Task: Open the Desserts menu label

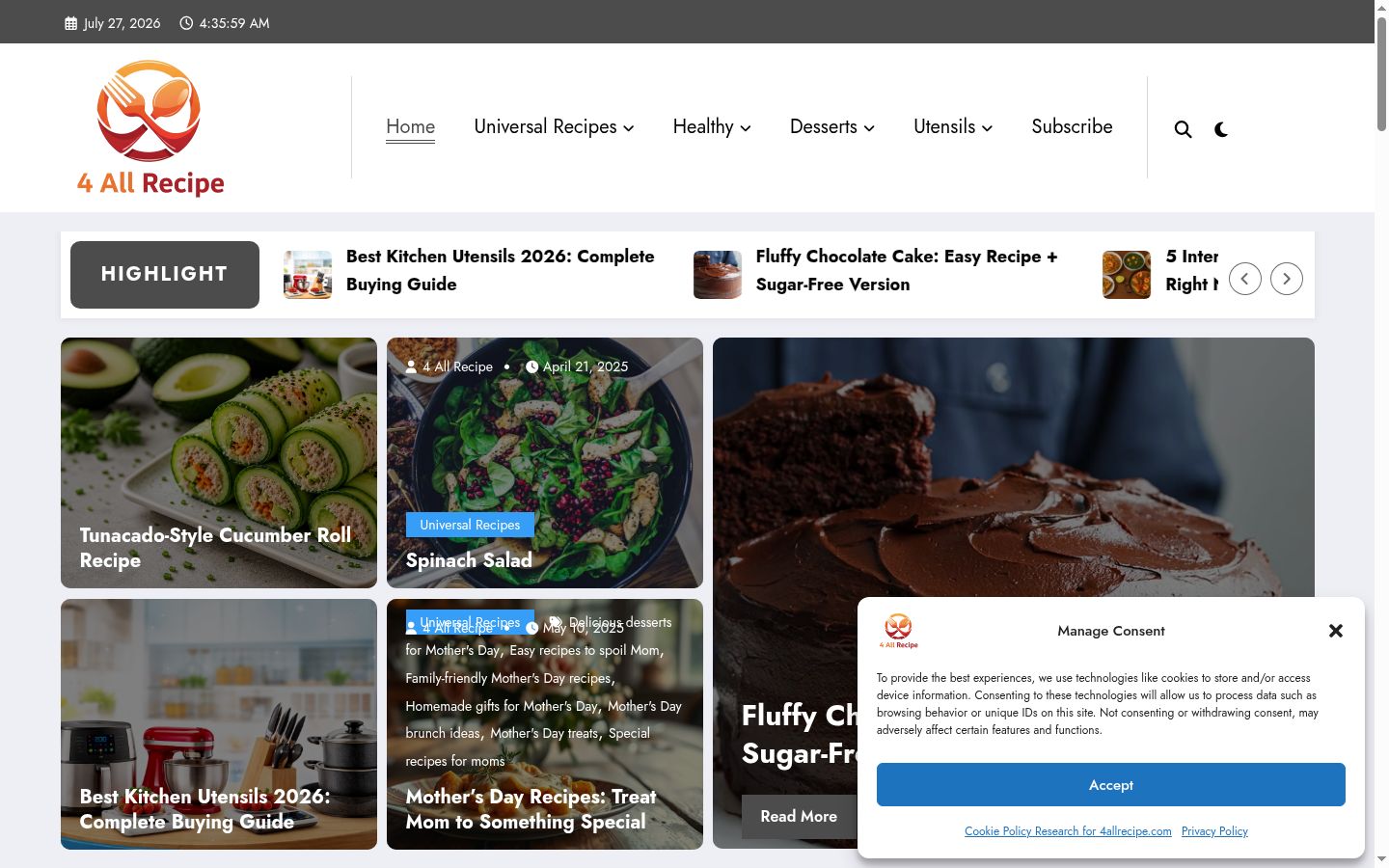Action: [x=824, y=127]
